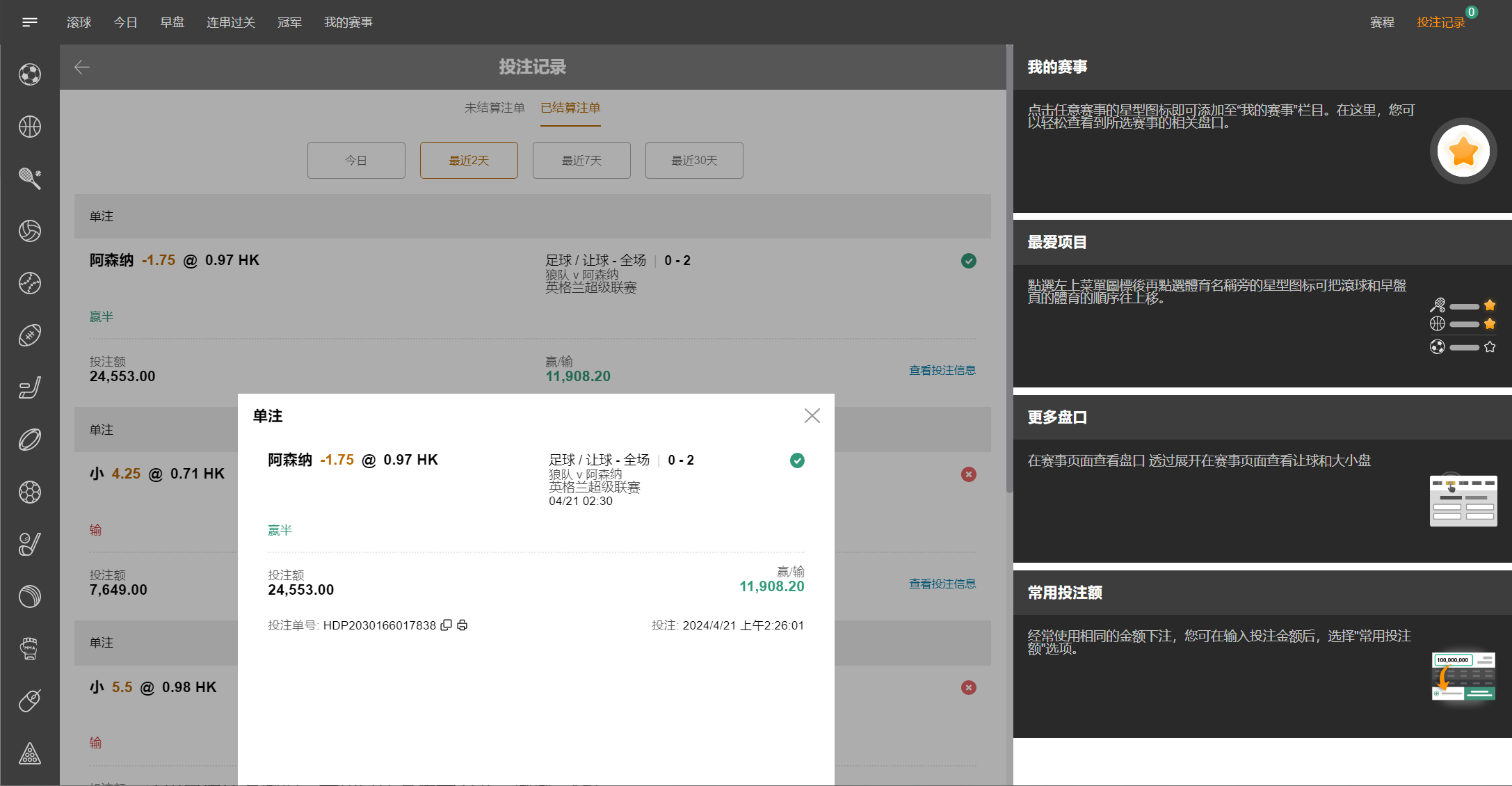Screen dimensions: 1512x786
Task: Filter by 最近7天 button
Action: coord(581,161)
